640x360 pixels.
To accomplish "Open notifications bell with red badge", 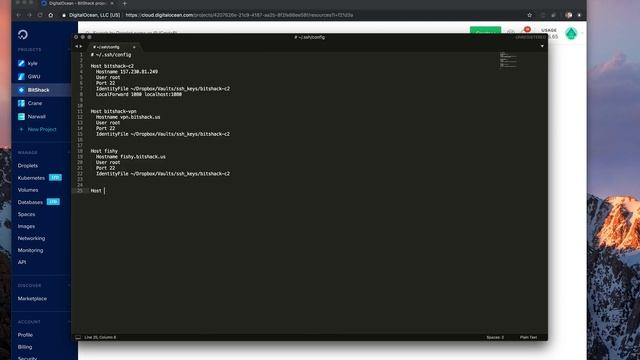I will (527, 30).
